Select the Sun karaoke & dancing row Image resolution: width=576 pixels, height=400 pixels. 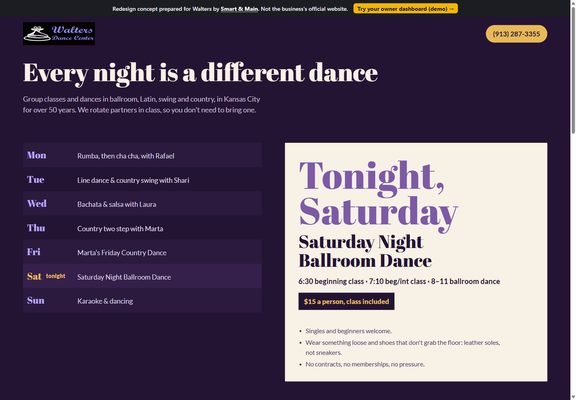coord(142,301)
